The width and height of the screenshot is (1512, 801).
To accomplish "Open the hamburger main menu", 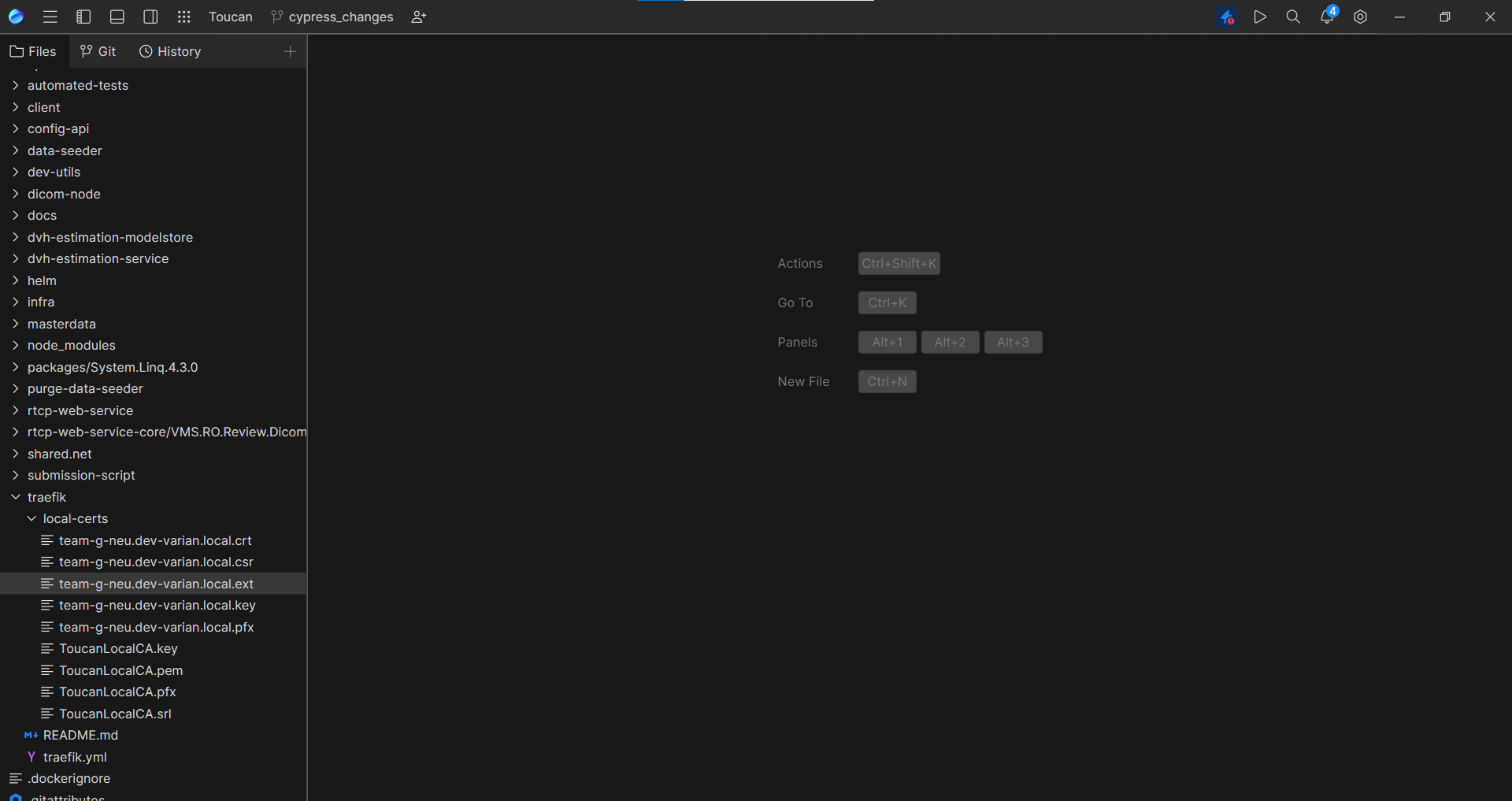I will pos(50,17).
